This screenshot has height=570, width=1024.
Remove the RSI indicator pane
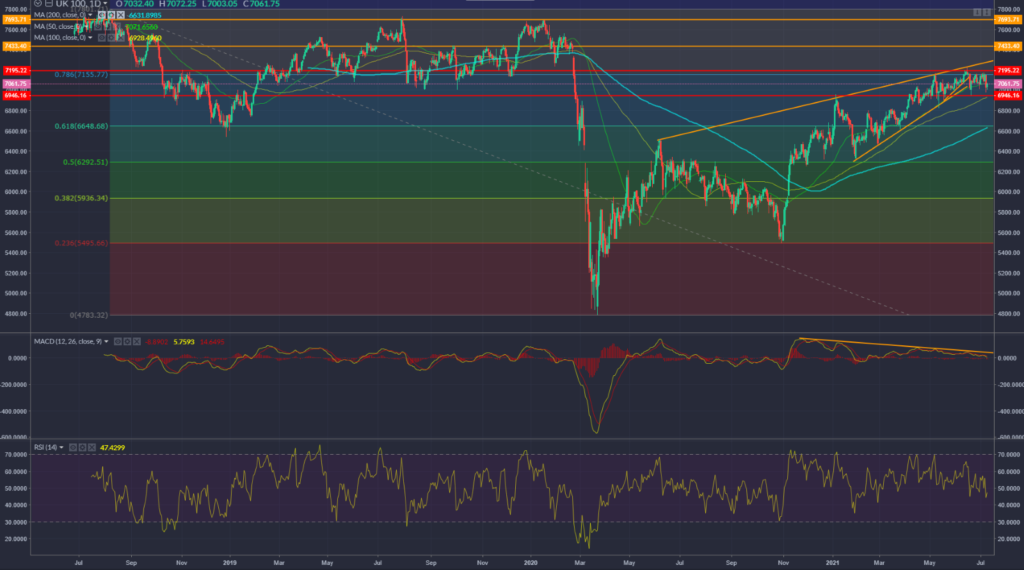[x=92, y=447]
